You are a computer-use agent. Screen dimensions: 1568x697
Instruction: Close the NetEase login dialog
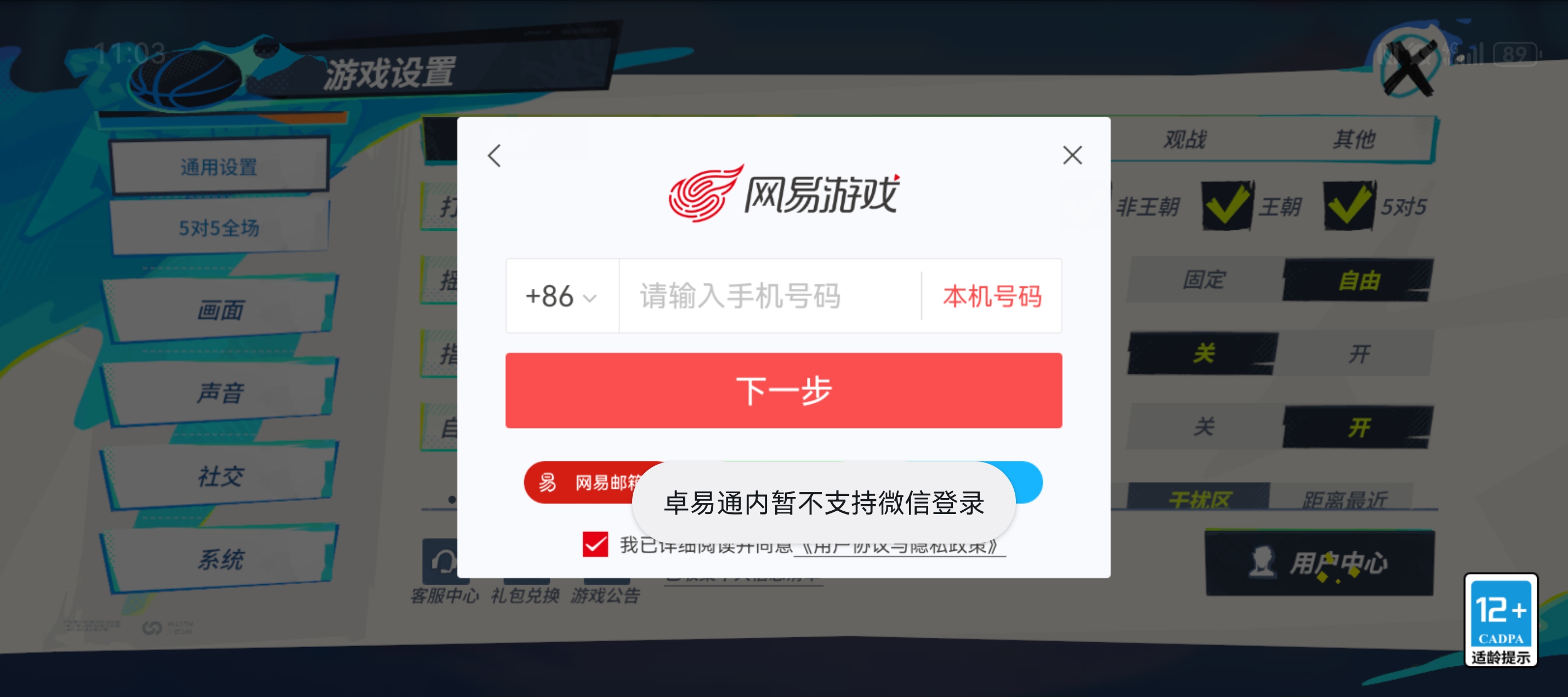(1072, 155)
